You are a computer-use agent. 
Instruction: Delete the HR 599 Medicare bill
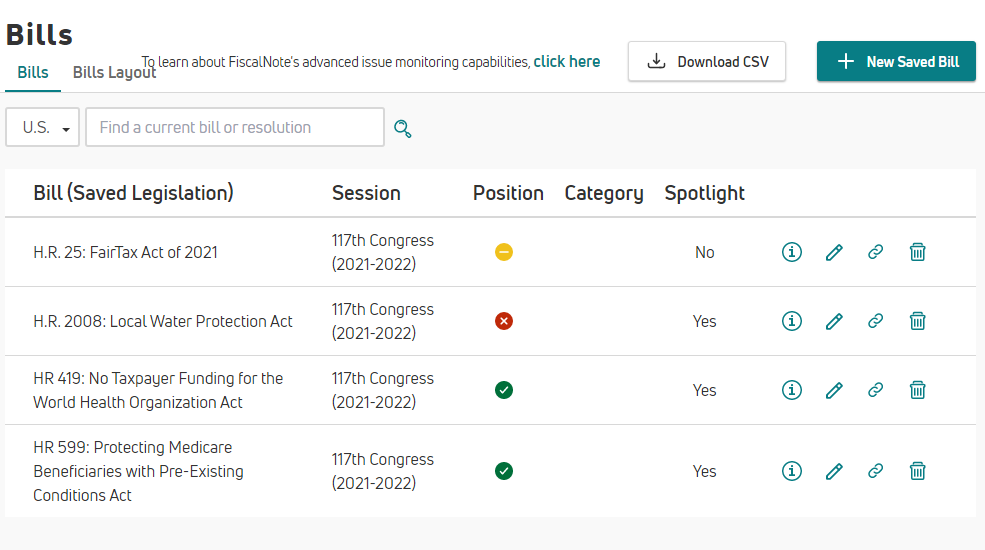[x=917, y=471]
